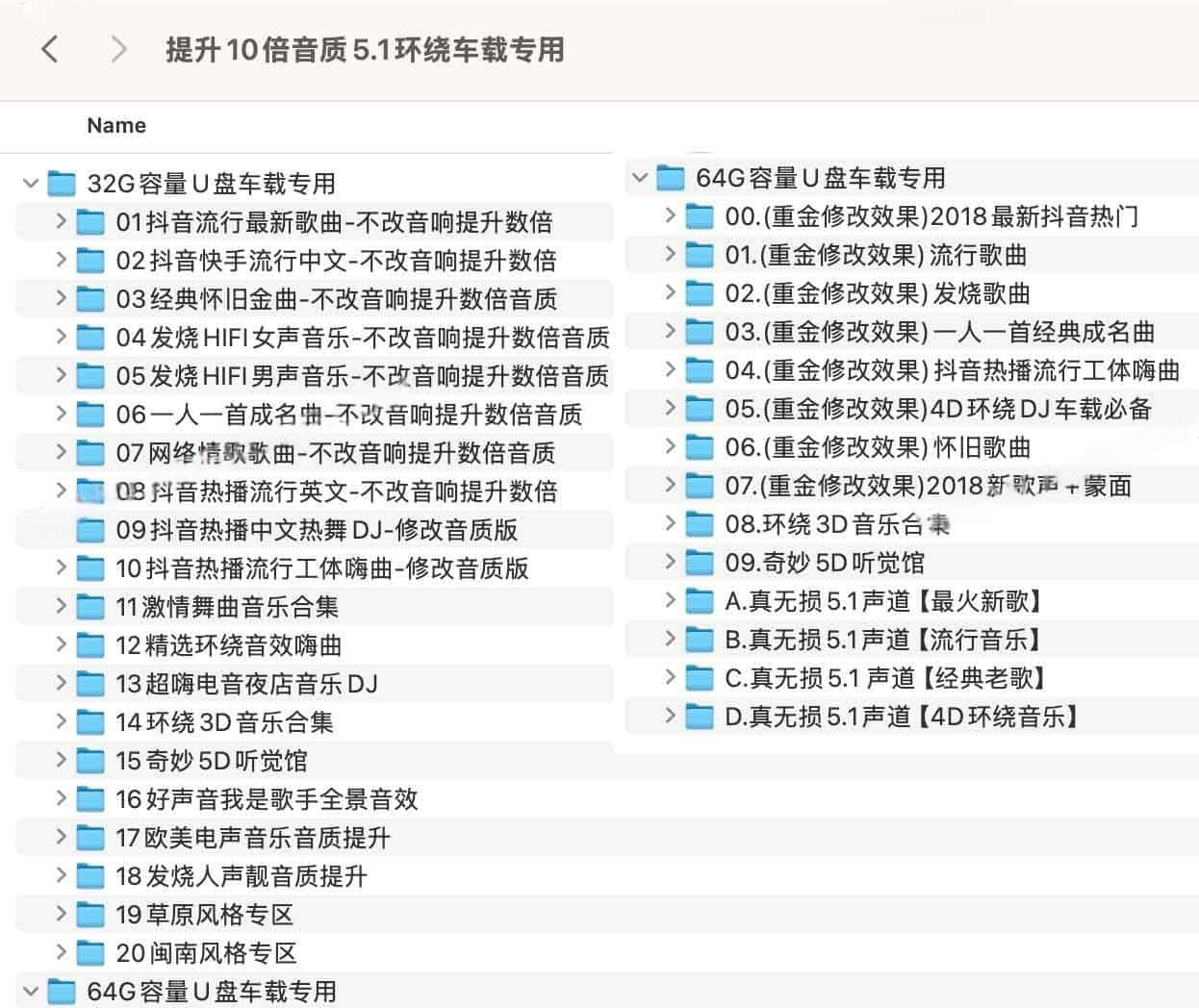
Task: Expand the D.真无损5.1声道【4D环绕音乐】 folder
Action: [671, 716]
